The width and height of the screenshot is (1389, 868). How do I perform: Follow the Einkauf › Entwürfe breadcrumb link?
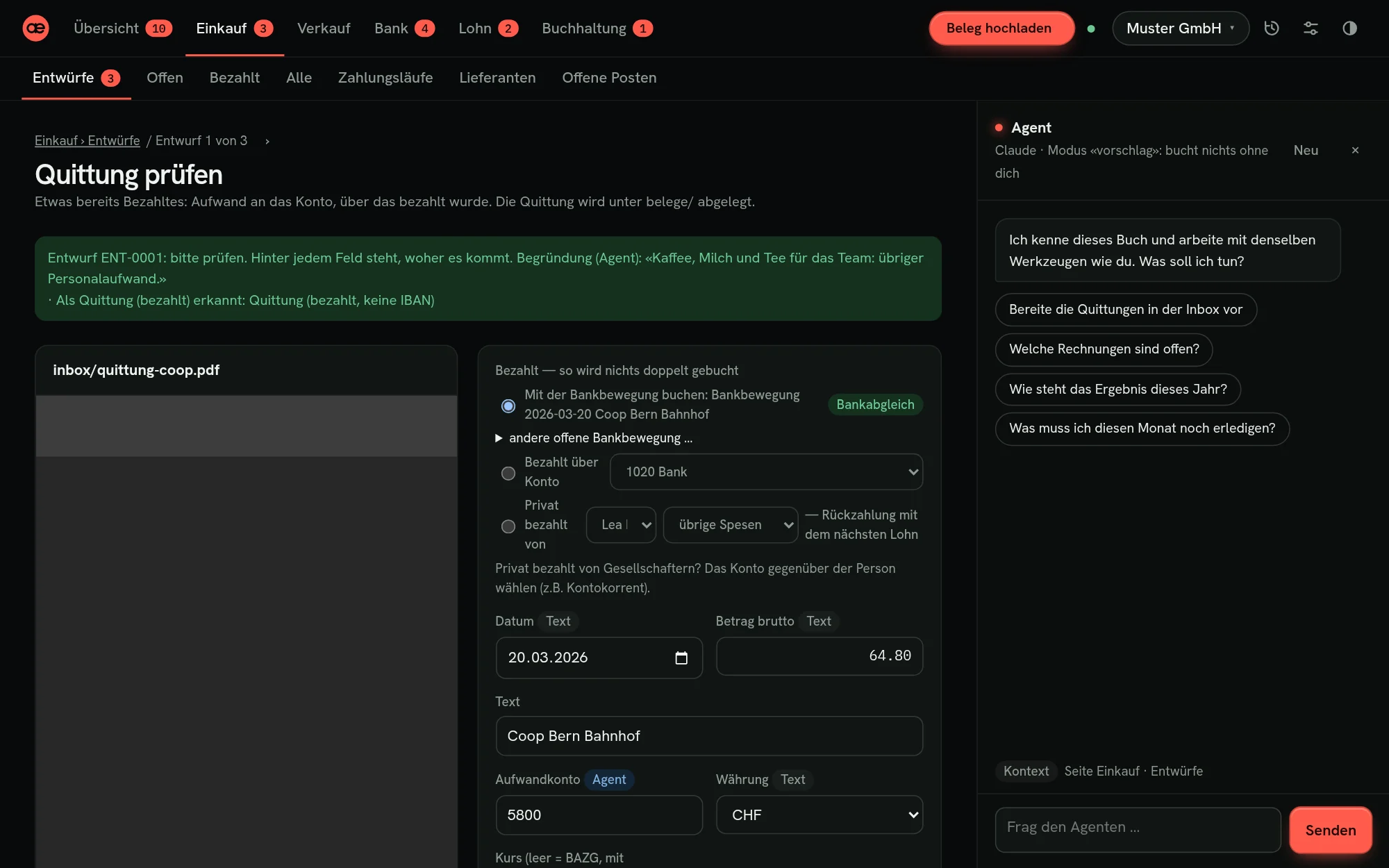(88, 141)
